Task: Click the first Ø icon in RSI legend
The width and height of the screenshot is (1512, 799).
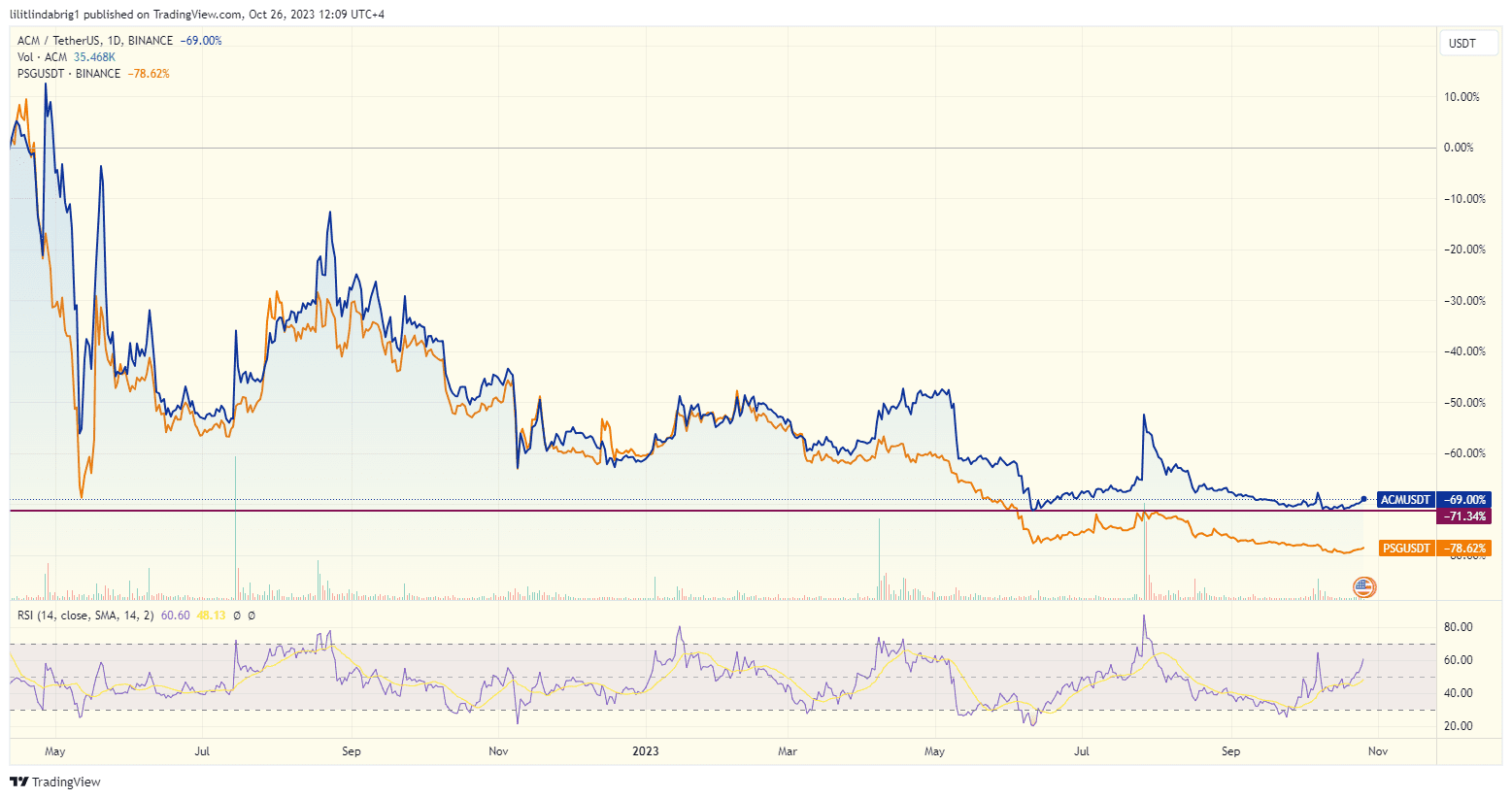Action: click(236, 615)
